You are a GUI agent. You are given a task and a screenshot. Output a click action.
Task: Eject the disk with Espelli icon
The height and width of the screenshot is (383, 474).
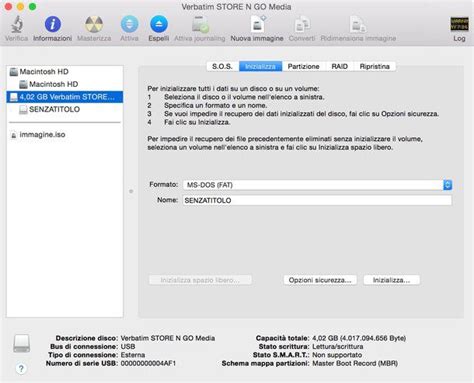tap(159, 24)
